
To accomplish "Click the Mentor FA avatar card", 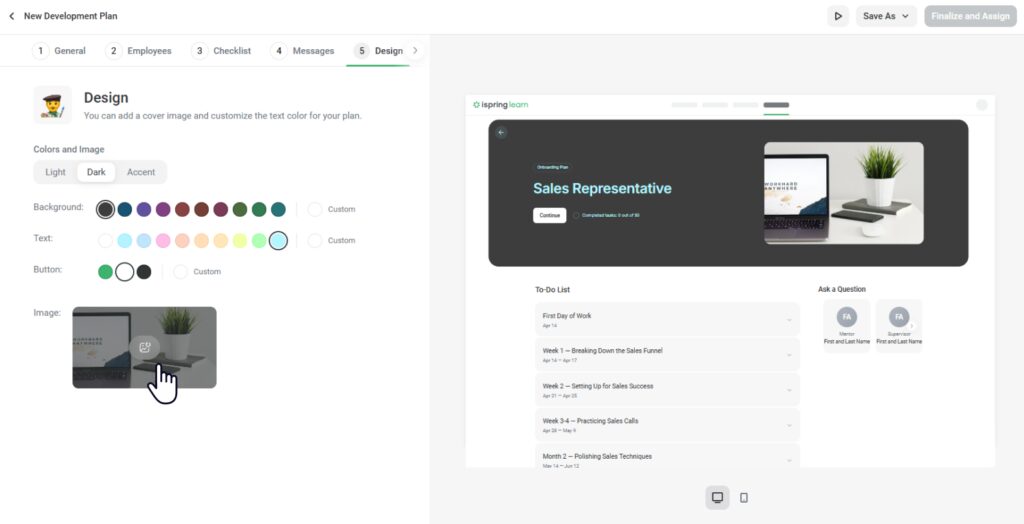I will [x=846, y=325].
